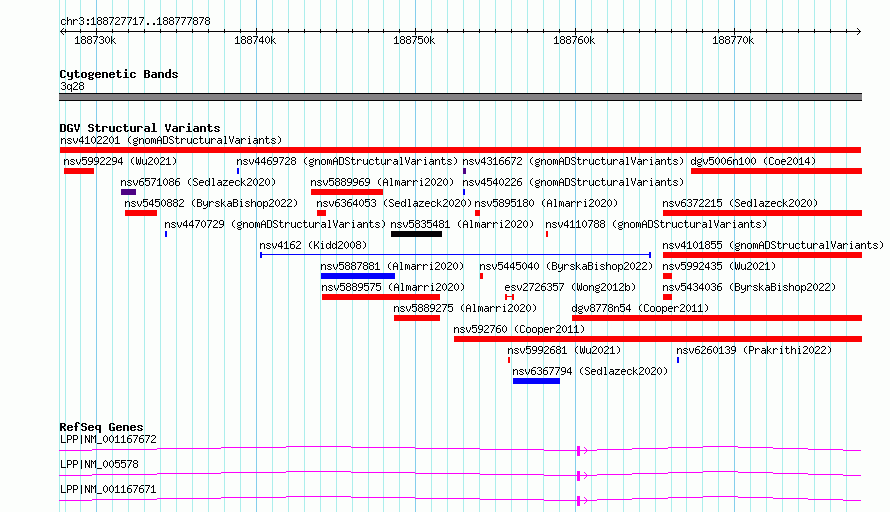Click the nsv4162 (Kidd2008) thin blue span
Screen dimensions: 890x512
click(x=455, y=255)
